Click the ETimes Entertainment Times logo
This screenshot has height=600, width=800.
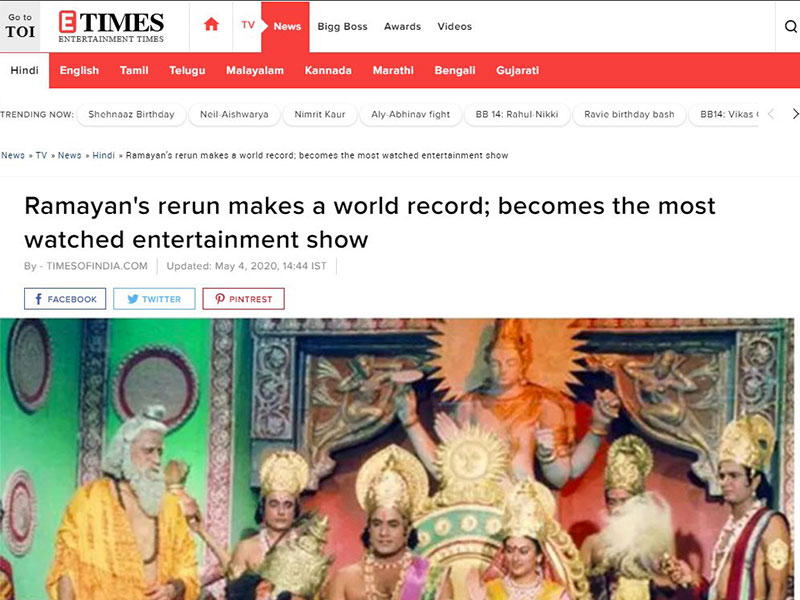tap(111, 27)
